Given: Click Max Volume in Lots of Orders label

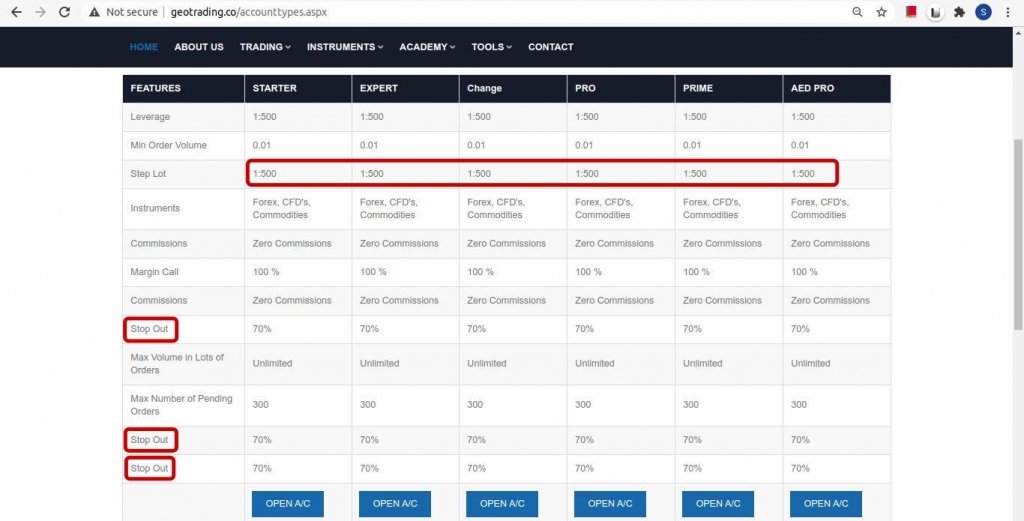Looking at the screenshot, I should [x=177, y=364].
